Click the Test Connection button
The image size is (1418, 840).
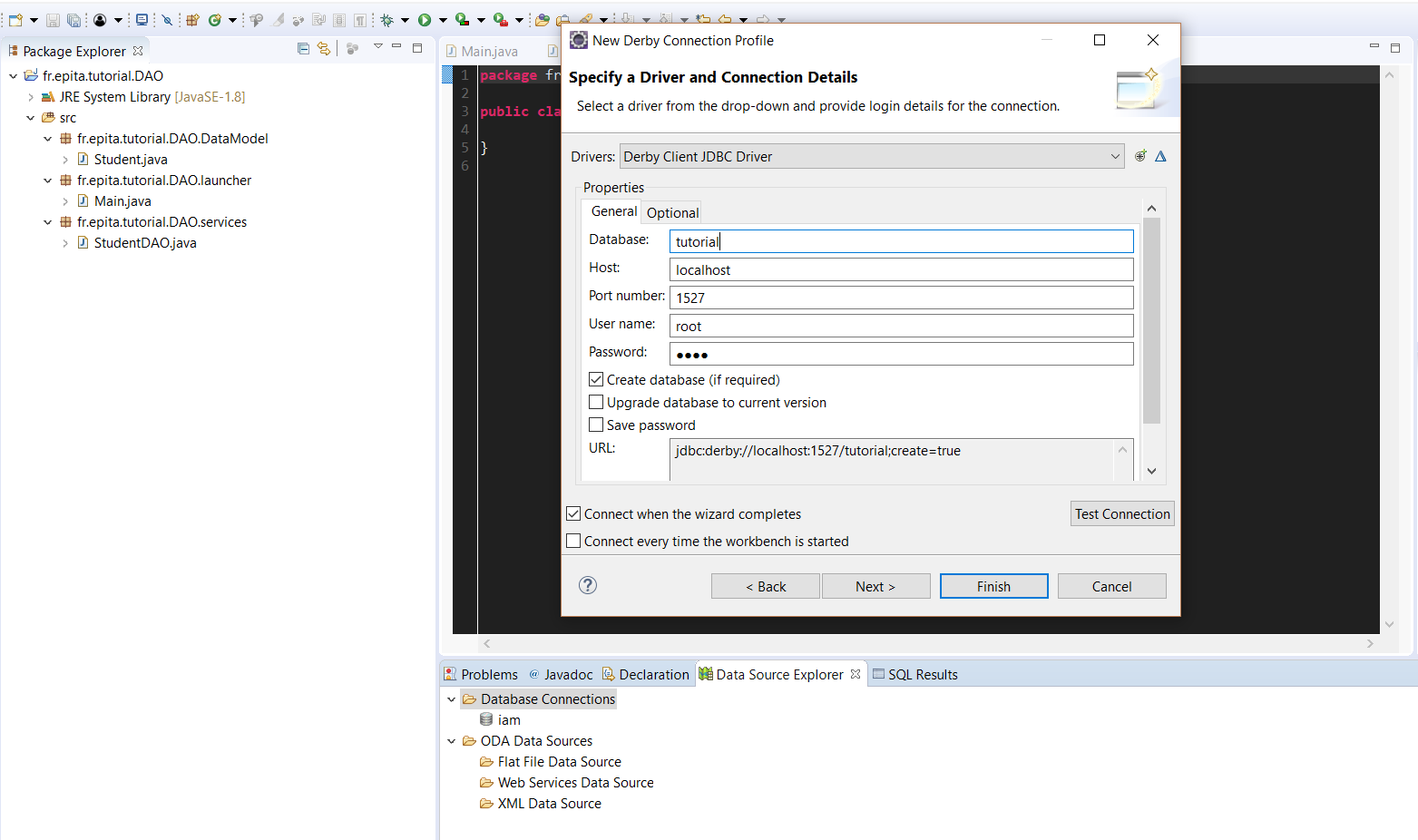coord(1122,513)
